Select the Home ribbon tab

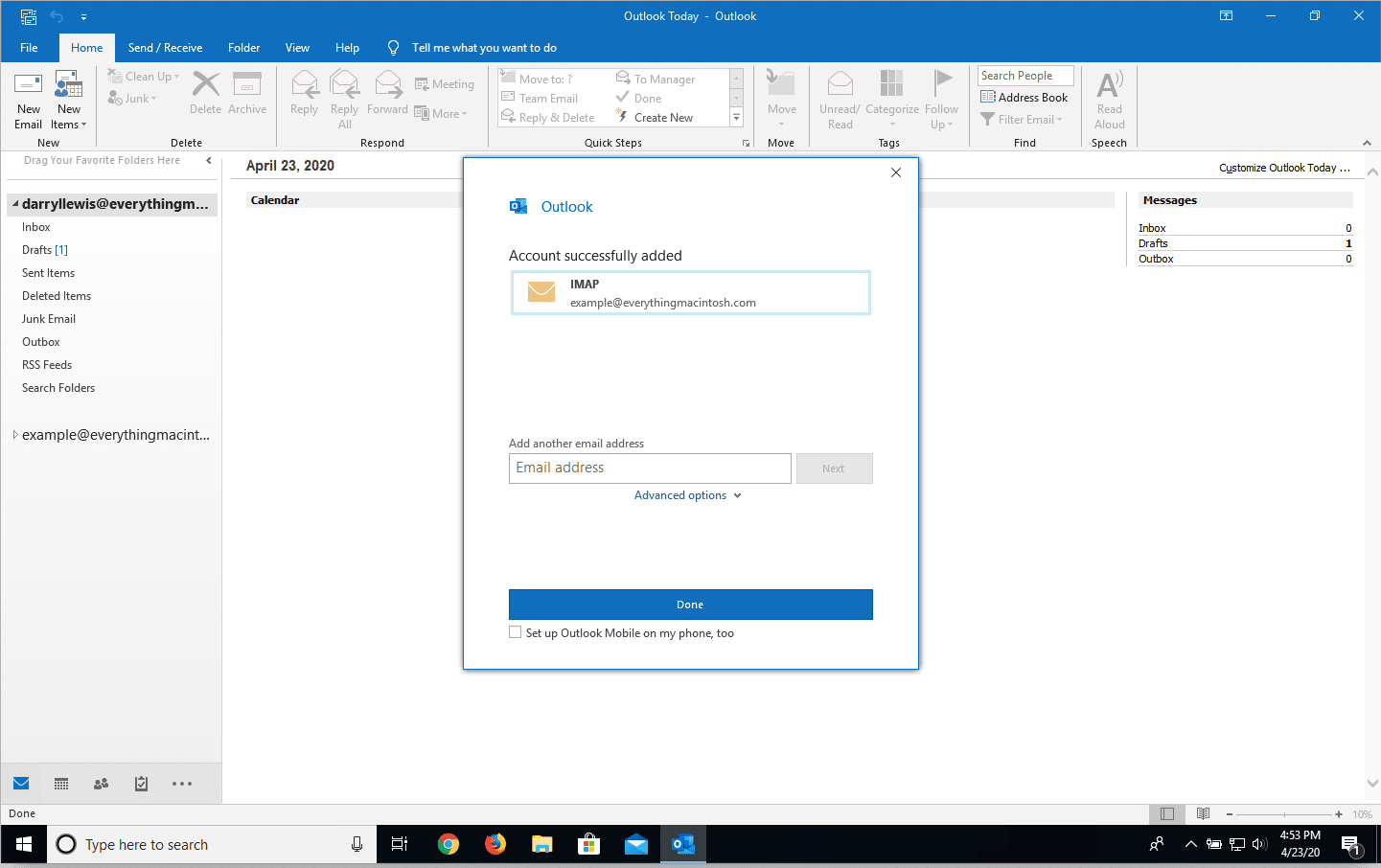[86, 48]
